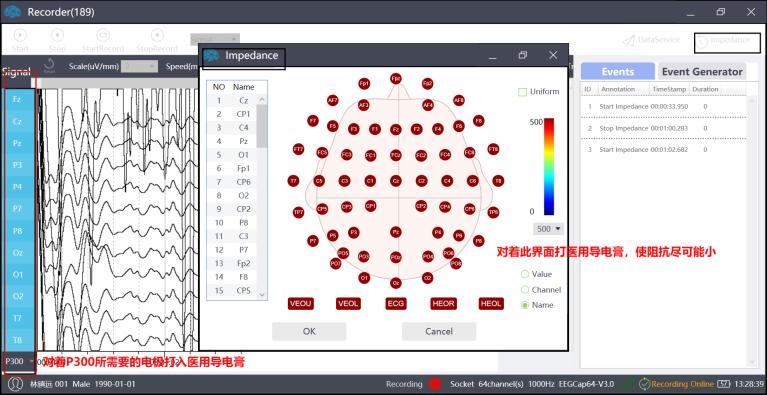Select the Value radio option
The image size is (767, 395).
pyautogui.click(x=525, y=274)
